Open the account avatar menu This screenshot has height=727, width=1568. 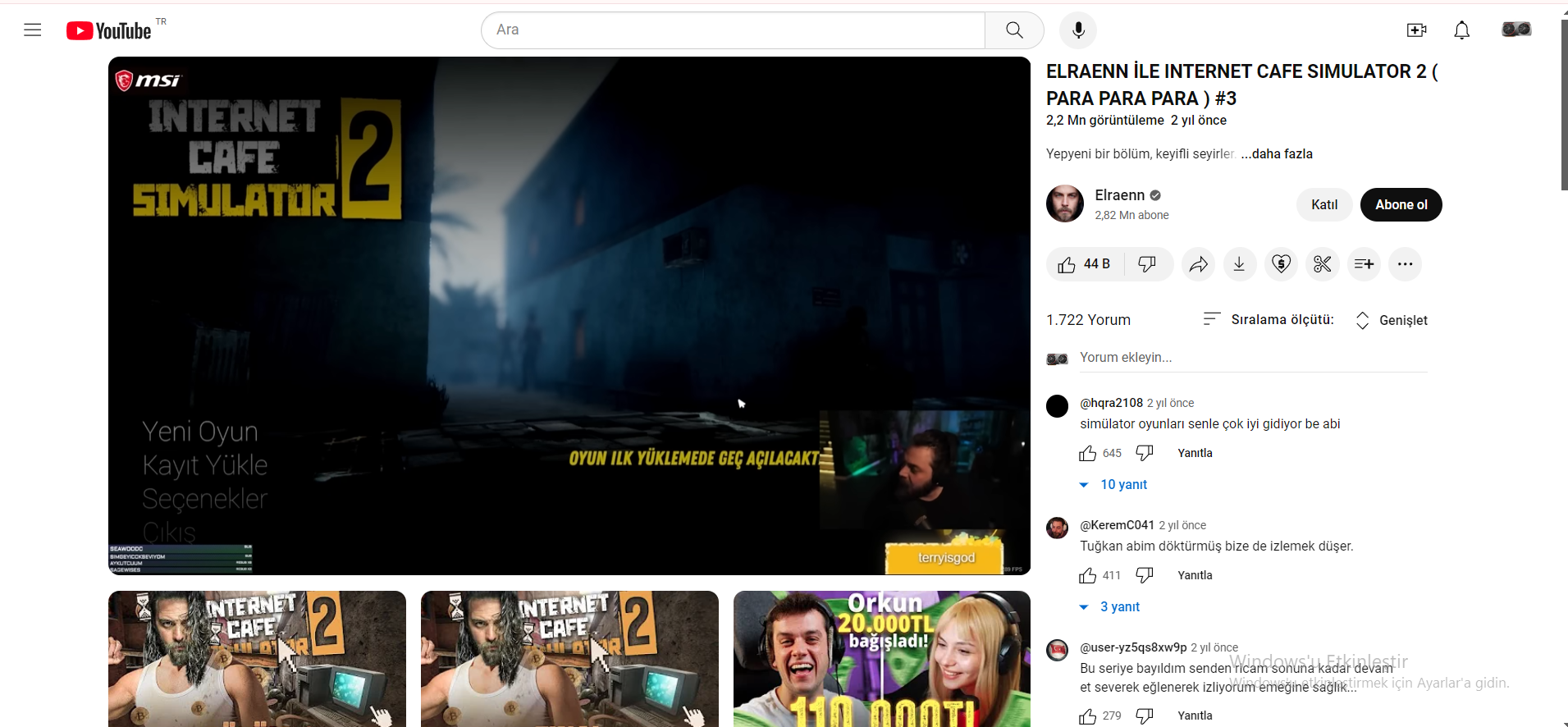[1516, 30]
